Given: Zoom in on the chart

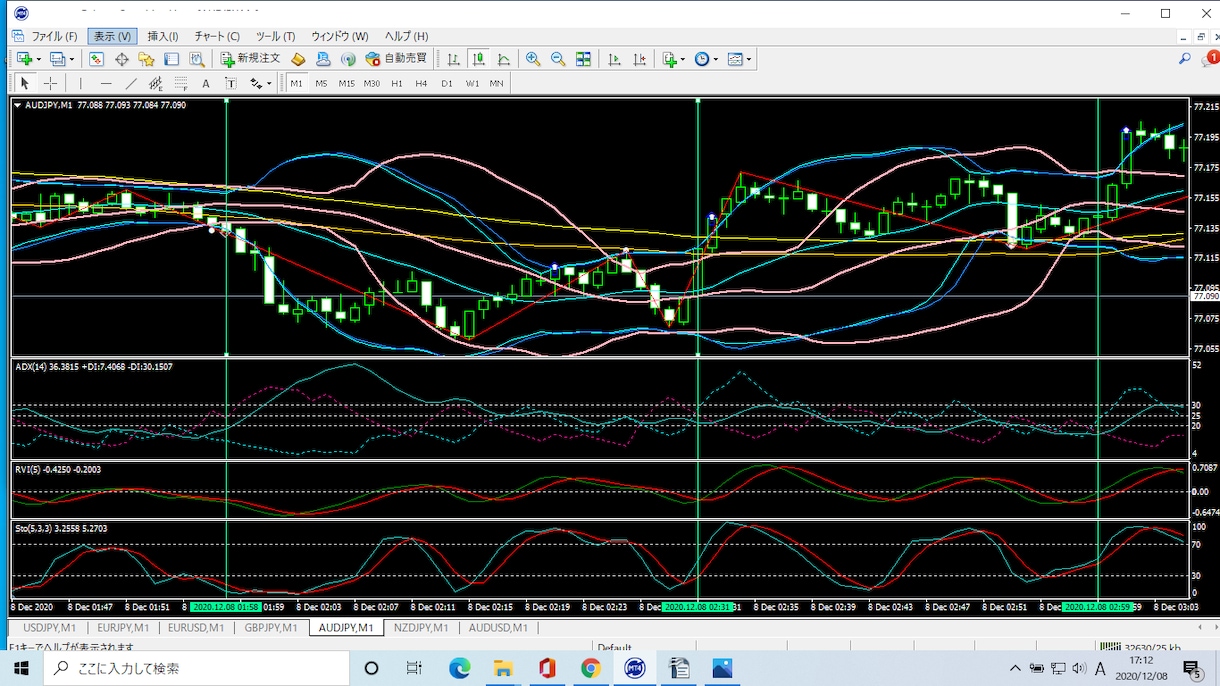Looking at the screenshot, I should [533, 60].
